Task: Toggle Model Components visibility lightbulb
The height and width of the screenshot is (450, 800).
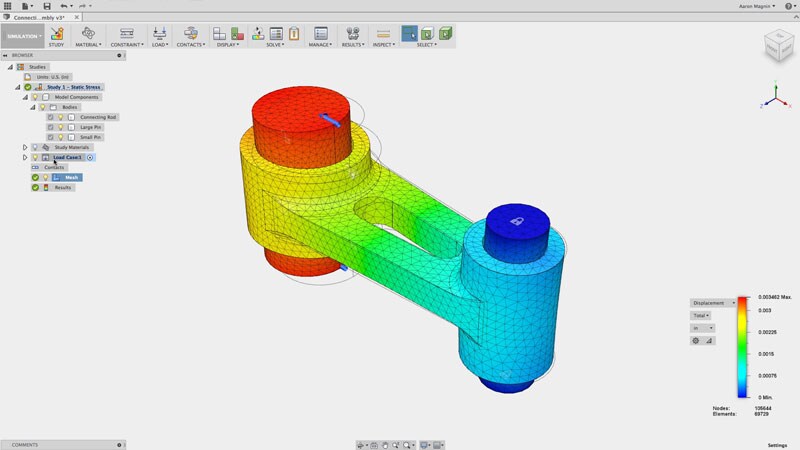Action: click(35, 97)
